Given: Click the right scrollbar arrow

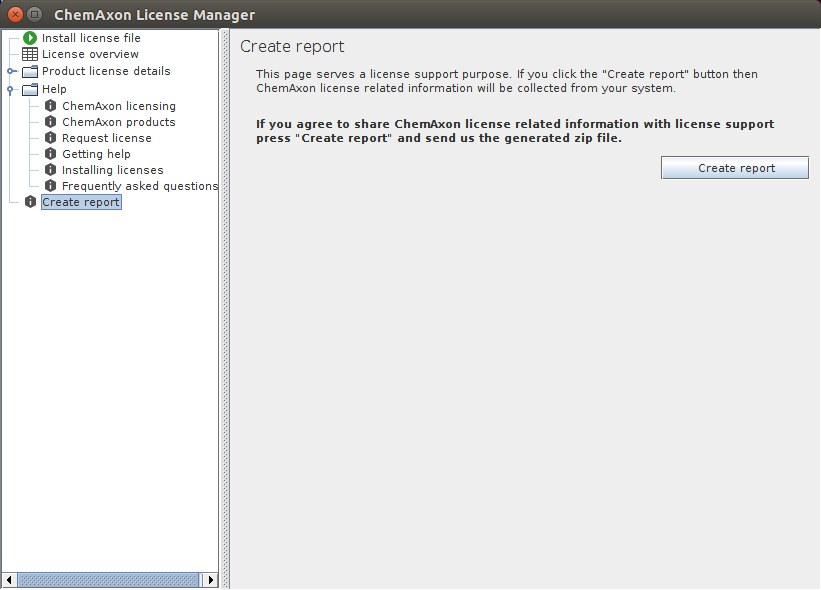Looking at the screenshot, I should click(x=211, y=579).
